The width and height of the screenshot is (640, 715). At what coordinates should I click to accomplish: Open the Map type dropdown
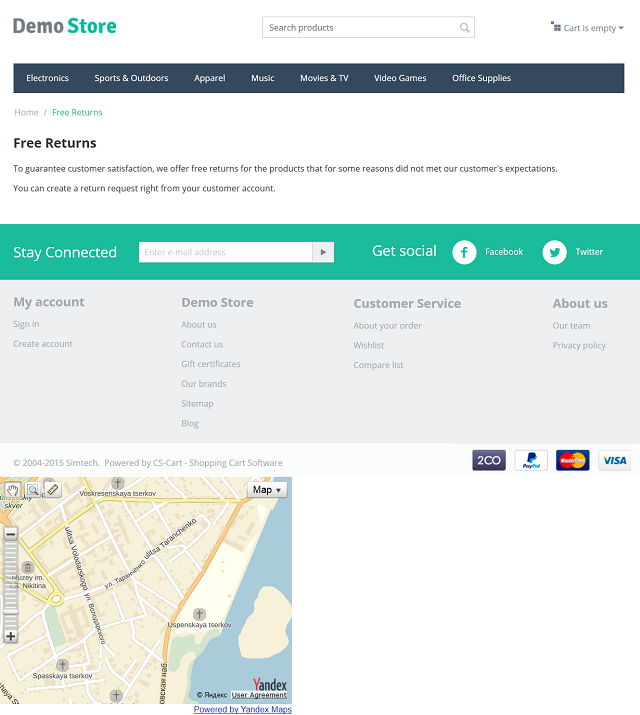click(267, 490)
